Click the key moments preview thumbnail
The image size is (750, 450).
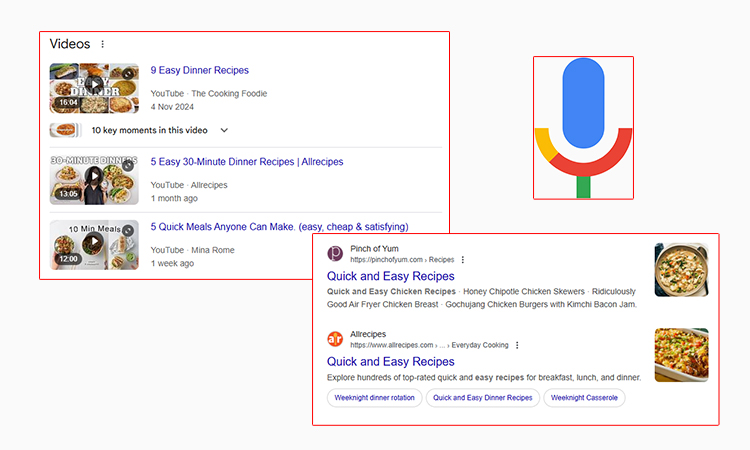(x=66, y=130)
